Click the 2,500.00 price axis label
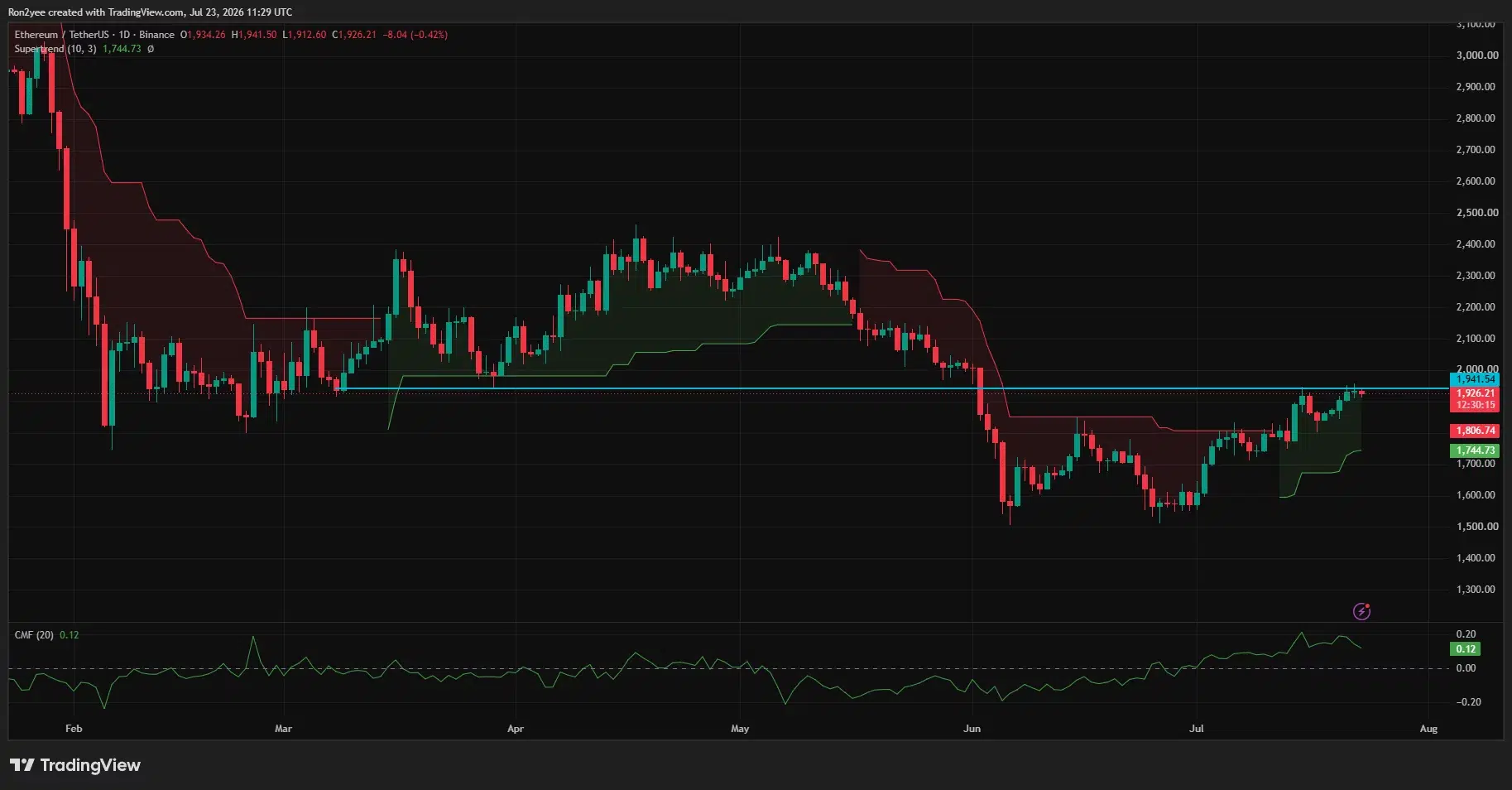Image resolution: width=1512 pixels, height=790 pixels. (x=1477, y=213)
